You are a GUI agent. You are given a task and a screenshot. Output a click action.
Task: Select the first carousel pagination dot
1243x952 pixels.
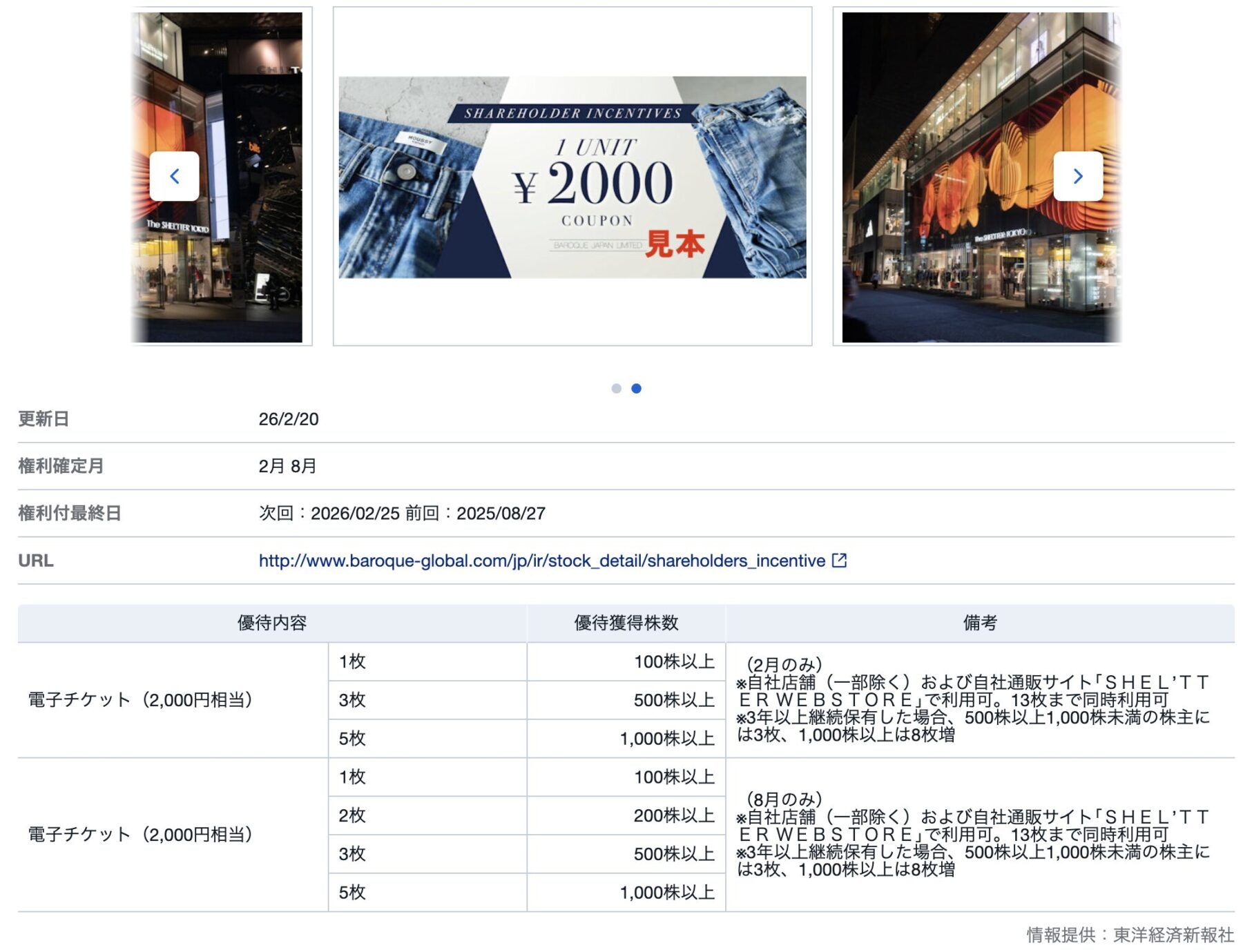click(x=616, y=389)
